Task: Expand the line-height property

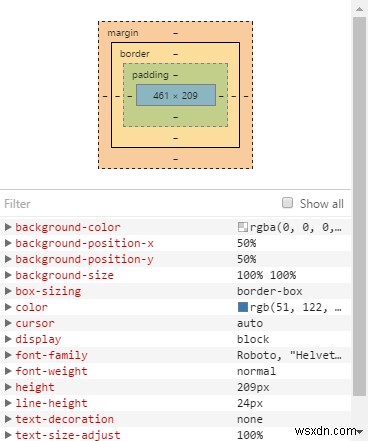Action: 8,403
